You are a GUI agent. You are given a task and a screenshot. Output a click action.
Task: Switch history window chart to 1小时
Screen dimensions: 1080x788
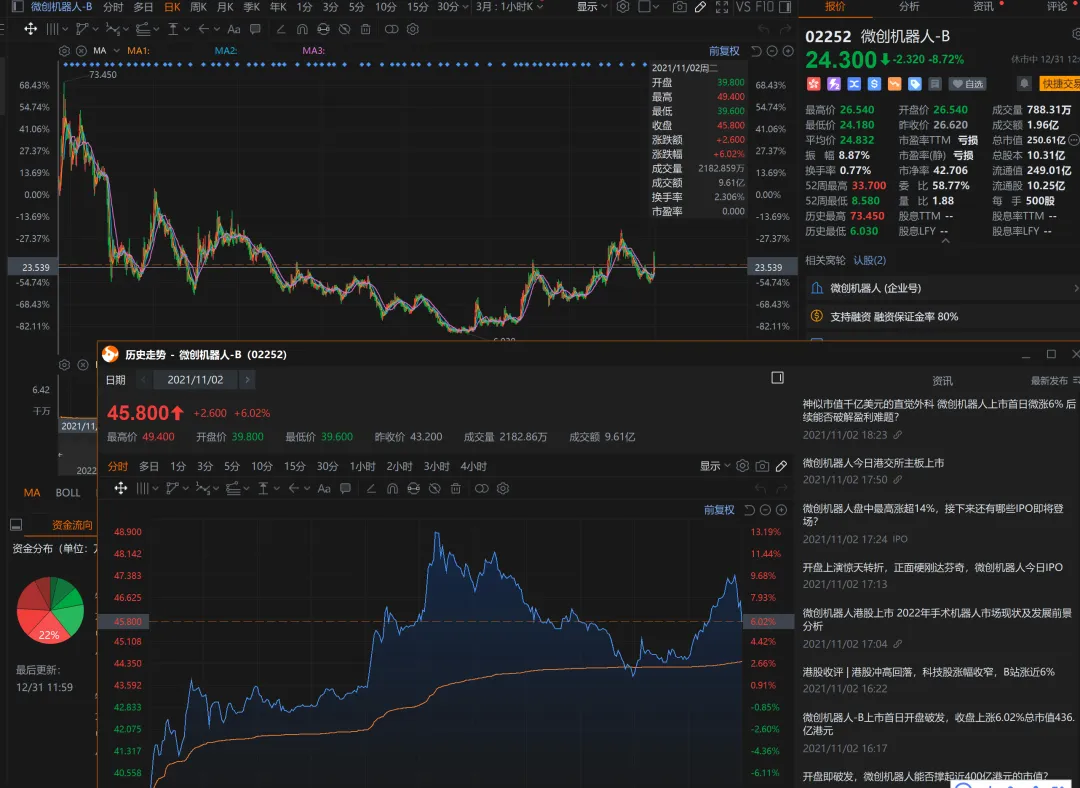point(362,466)
